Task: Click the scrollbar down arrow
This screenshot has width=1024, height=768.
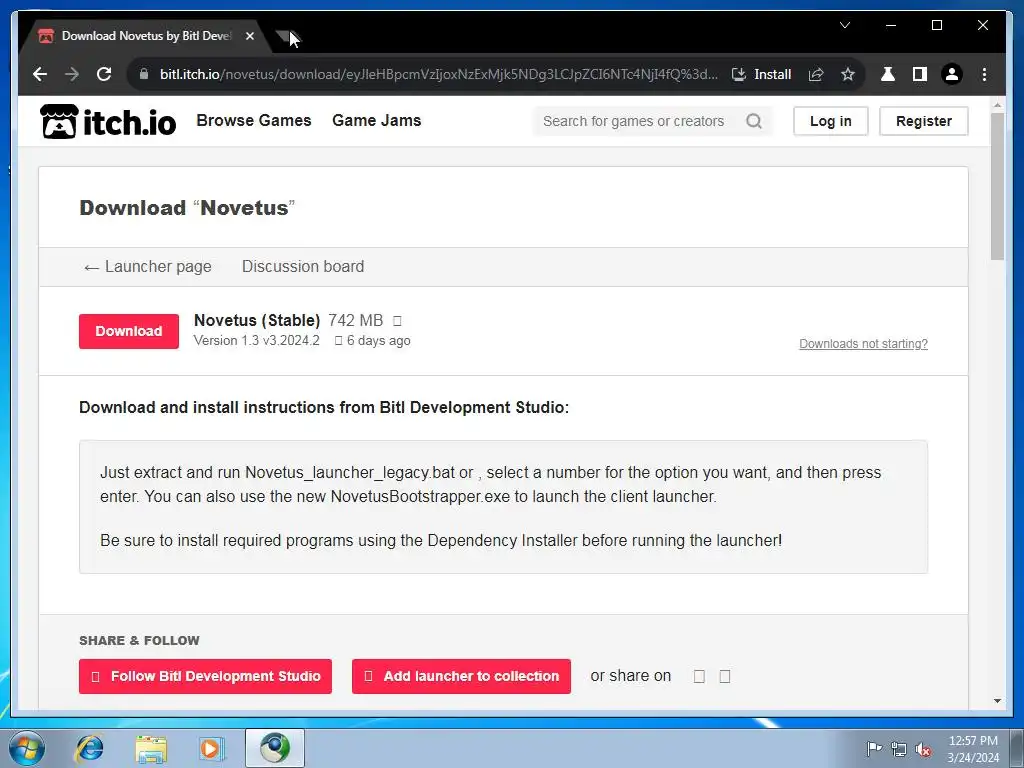Action: pyautogui.click(x=997, y=701)
